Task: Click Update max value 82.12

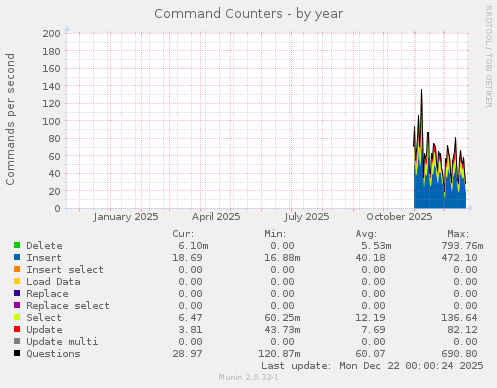Action: [462, 330]
